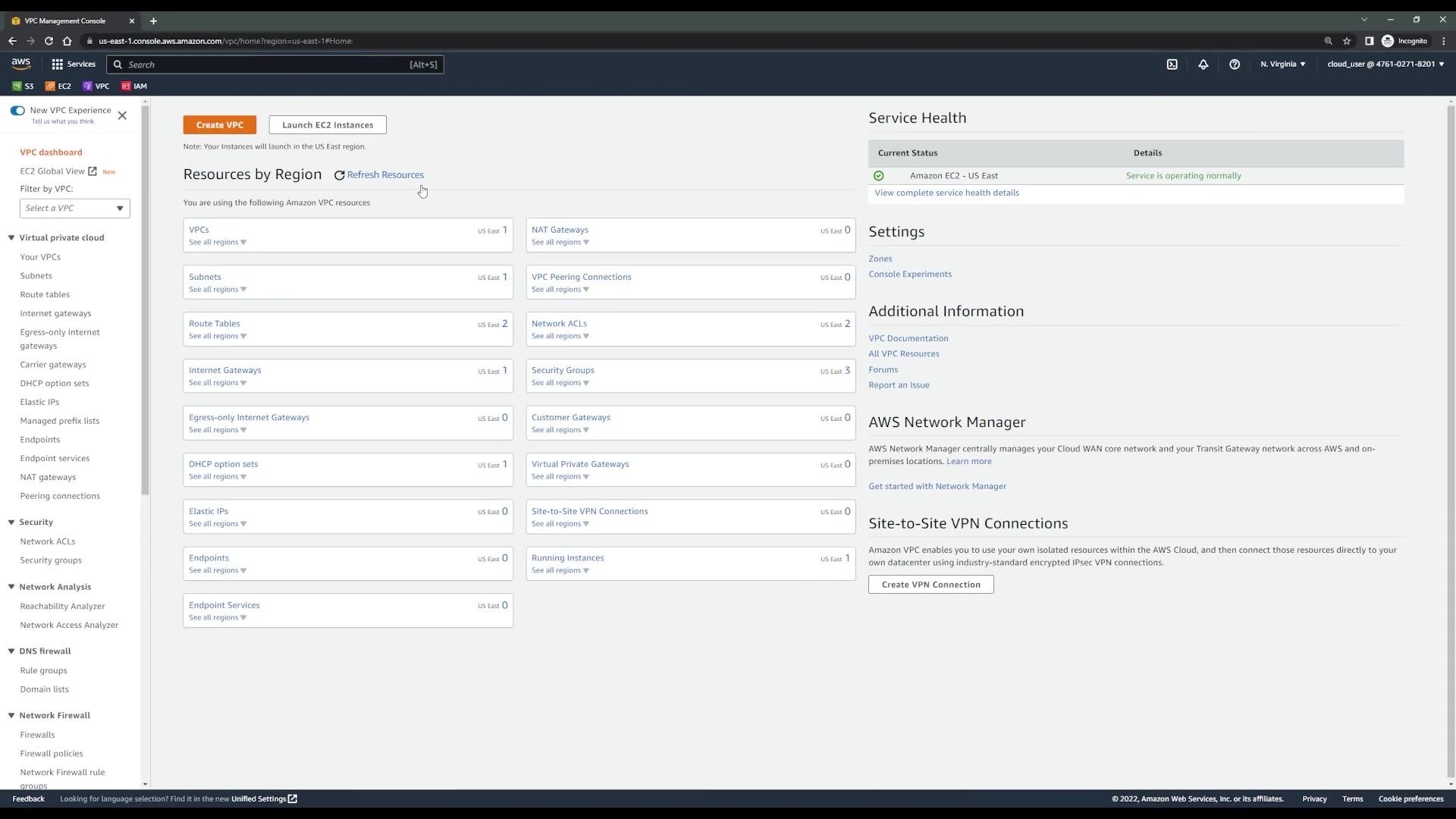The image size is (1456, 819).
Task: Collapse the Virtual private cloud section
Action: coord(11,238)
